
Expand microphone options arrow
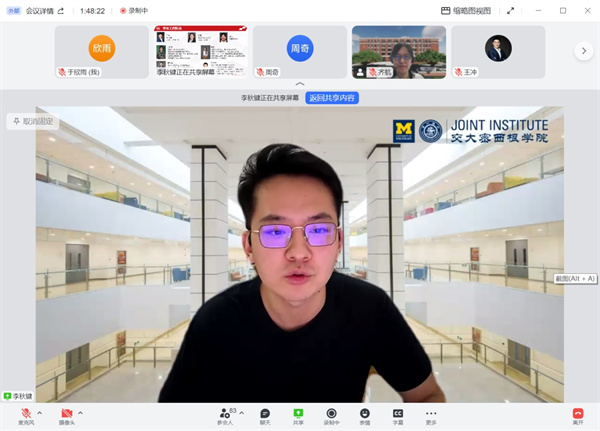pos(39,412)
